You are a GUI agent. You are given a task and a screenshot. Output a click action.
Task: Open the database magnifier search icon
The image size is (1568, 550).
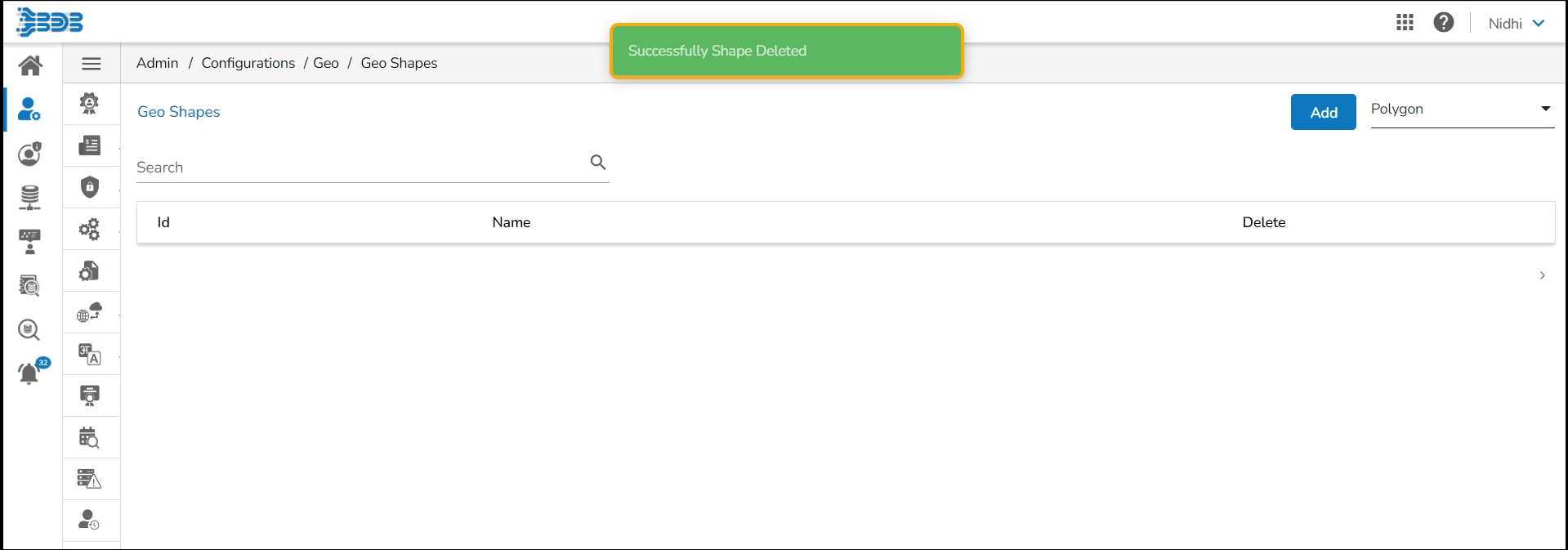click(x=29, y=329)
